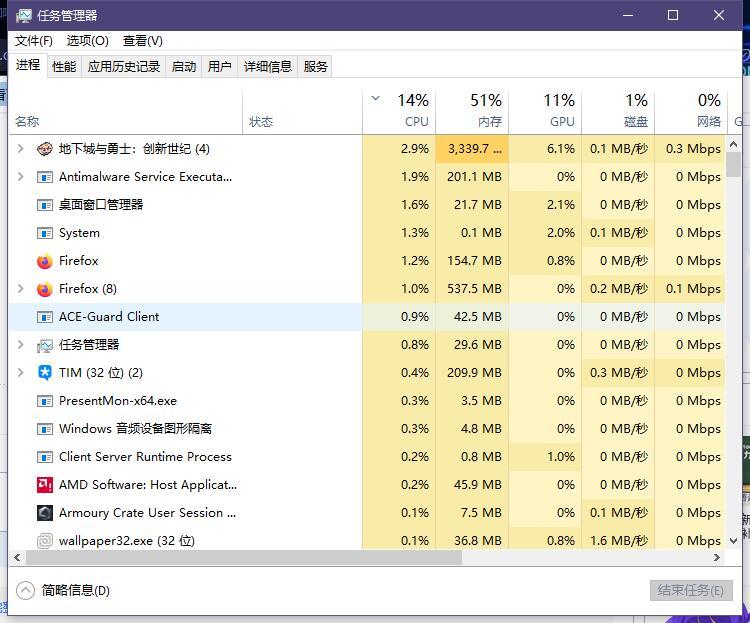Click the horizontal scrollbar right arrow
750x623 pixels.
(x=717, y=557)
